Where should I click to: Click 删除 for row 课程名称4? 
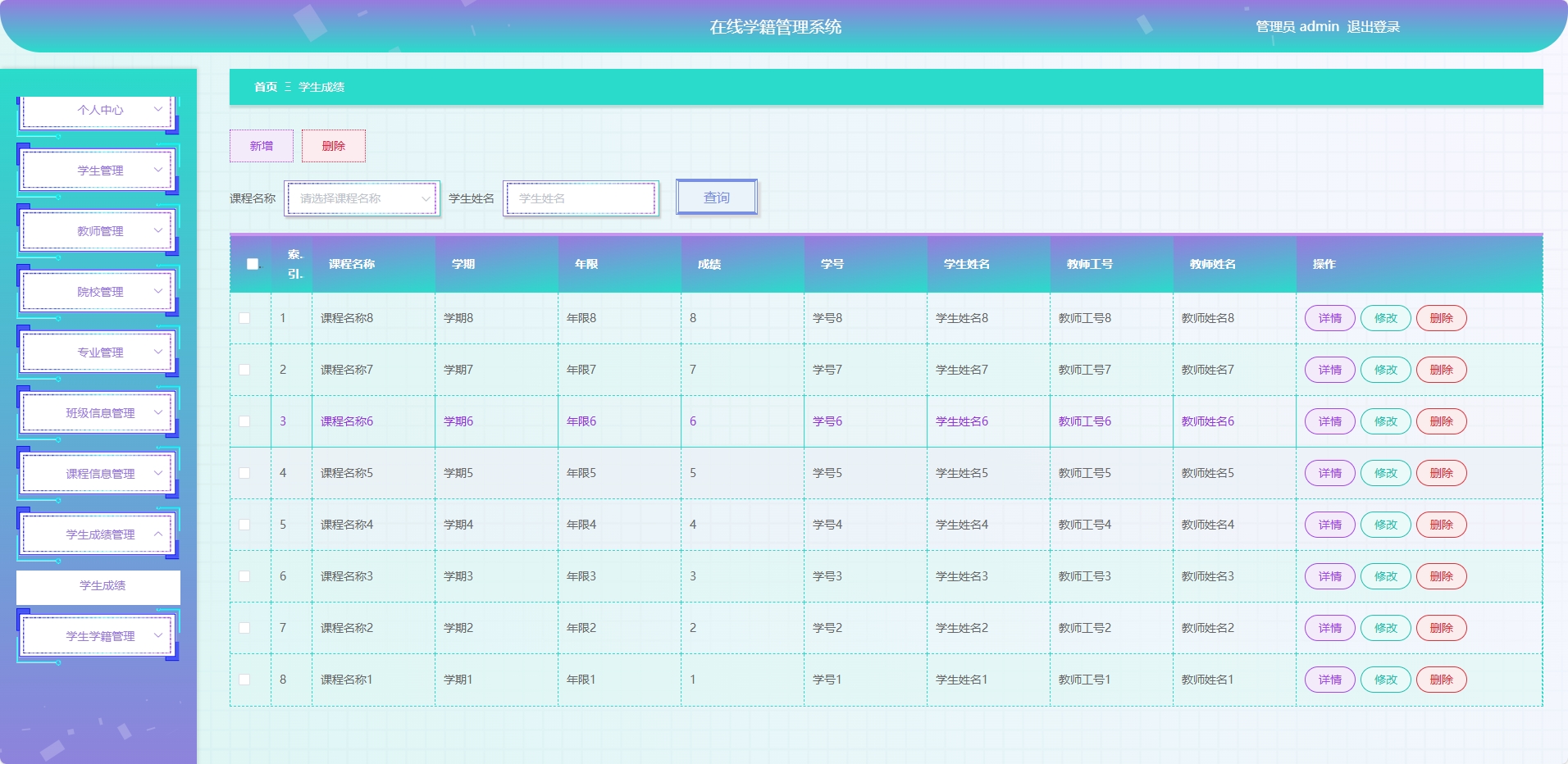[1442, 525]
